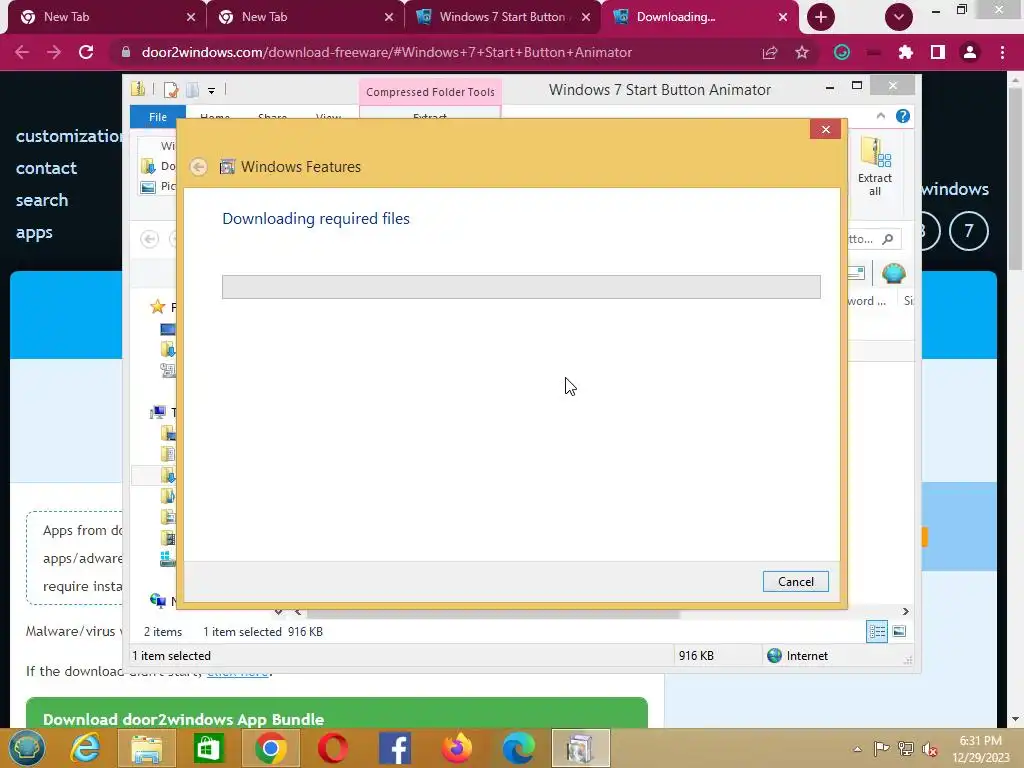Cancel the Windows Features download

[795, 581]
